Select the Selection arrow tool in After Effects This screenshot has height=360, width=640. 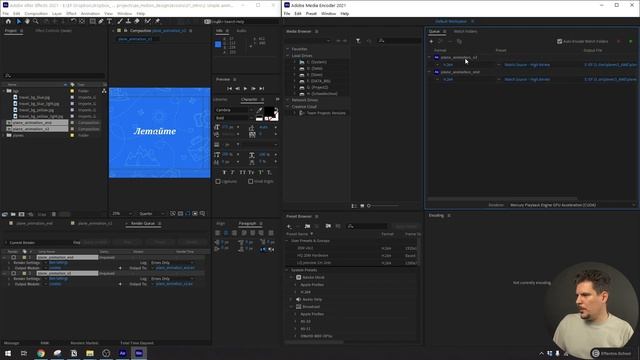tap(19, 21)
